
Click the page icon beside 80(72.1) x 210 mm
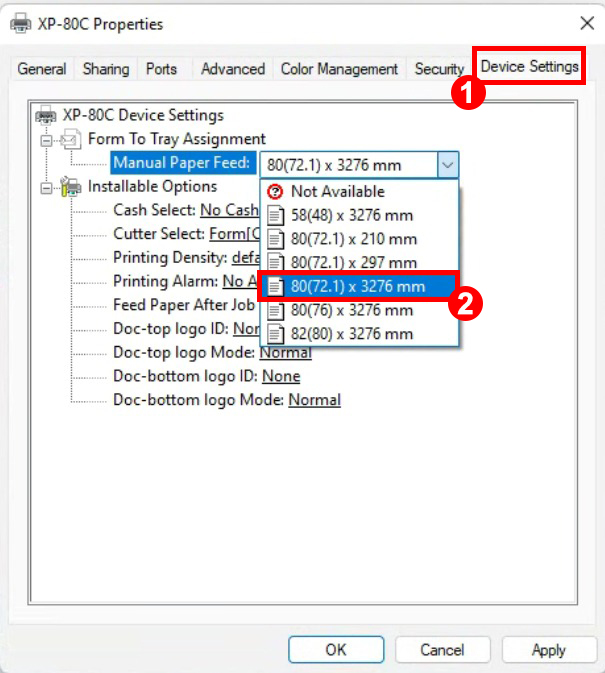[x=275, y=239]
